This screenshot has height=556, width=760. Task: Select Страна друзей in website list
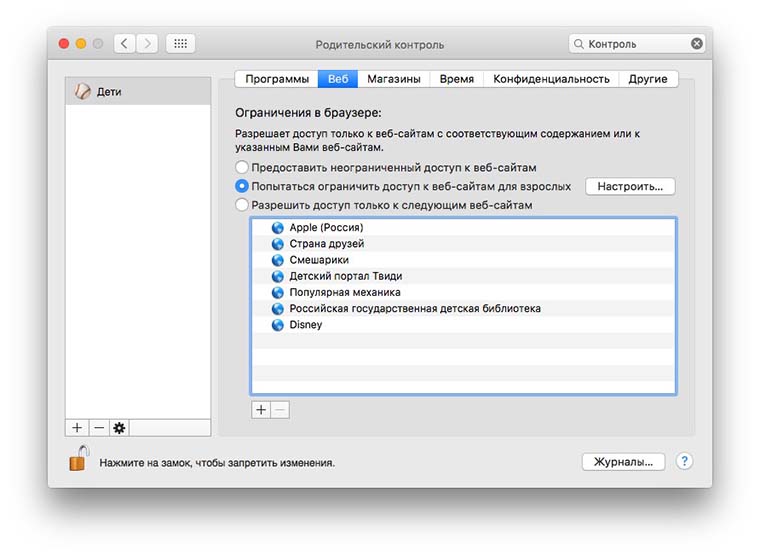463,244
